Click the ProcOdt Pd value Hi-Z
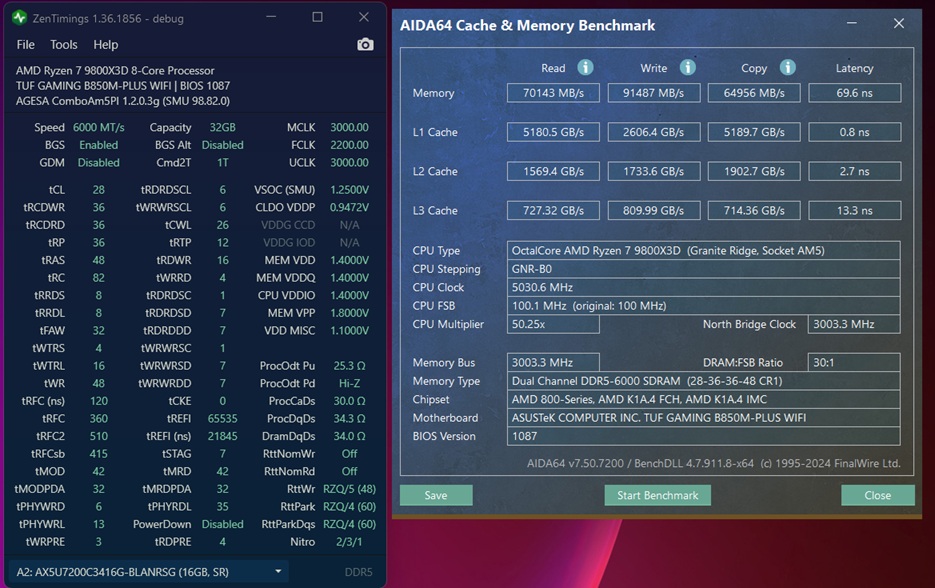The image size is (935, 588). point(349,383)
